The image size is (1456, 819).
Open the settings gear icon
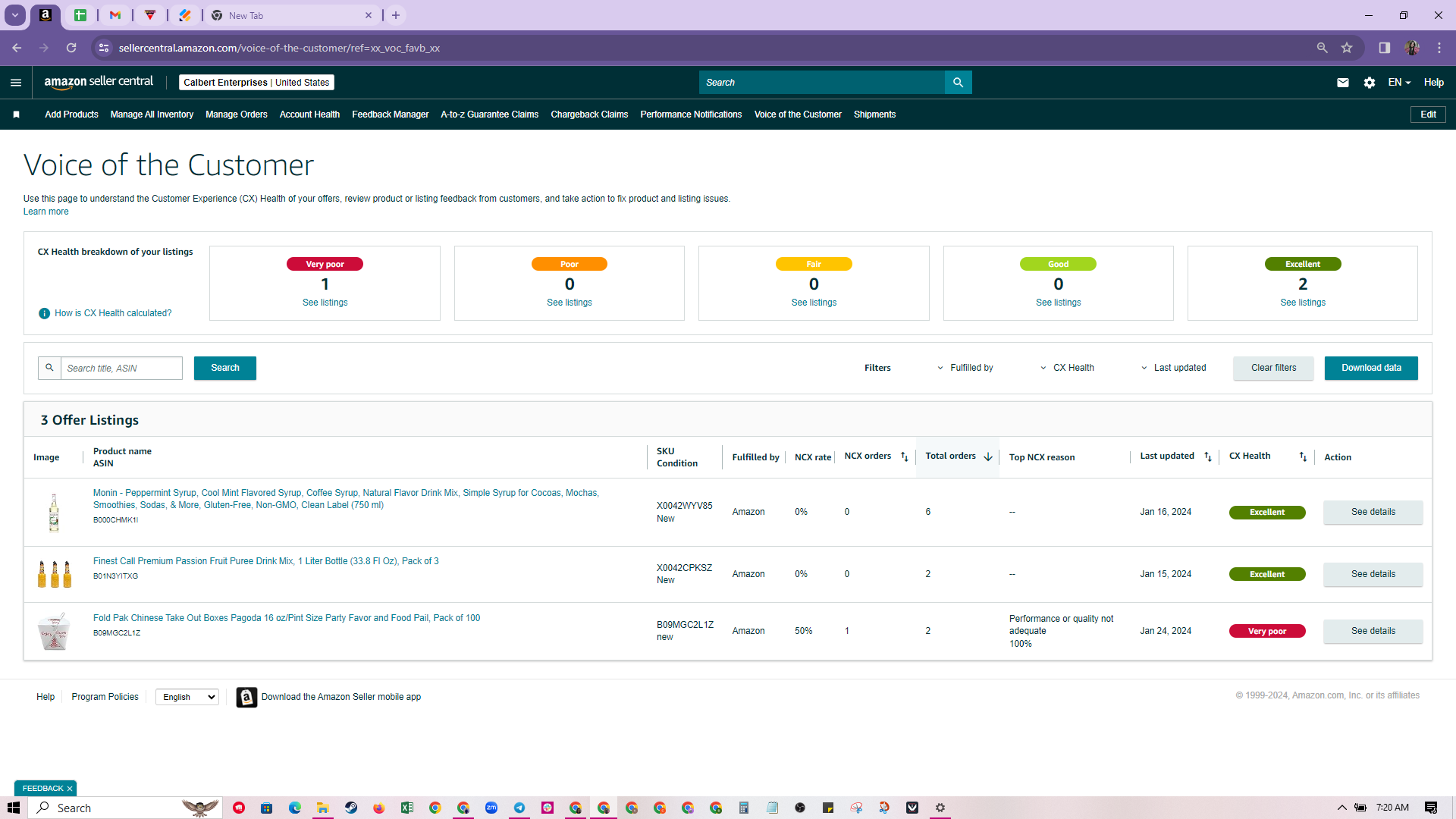click(x=1370, y=83)
